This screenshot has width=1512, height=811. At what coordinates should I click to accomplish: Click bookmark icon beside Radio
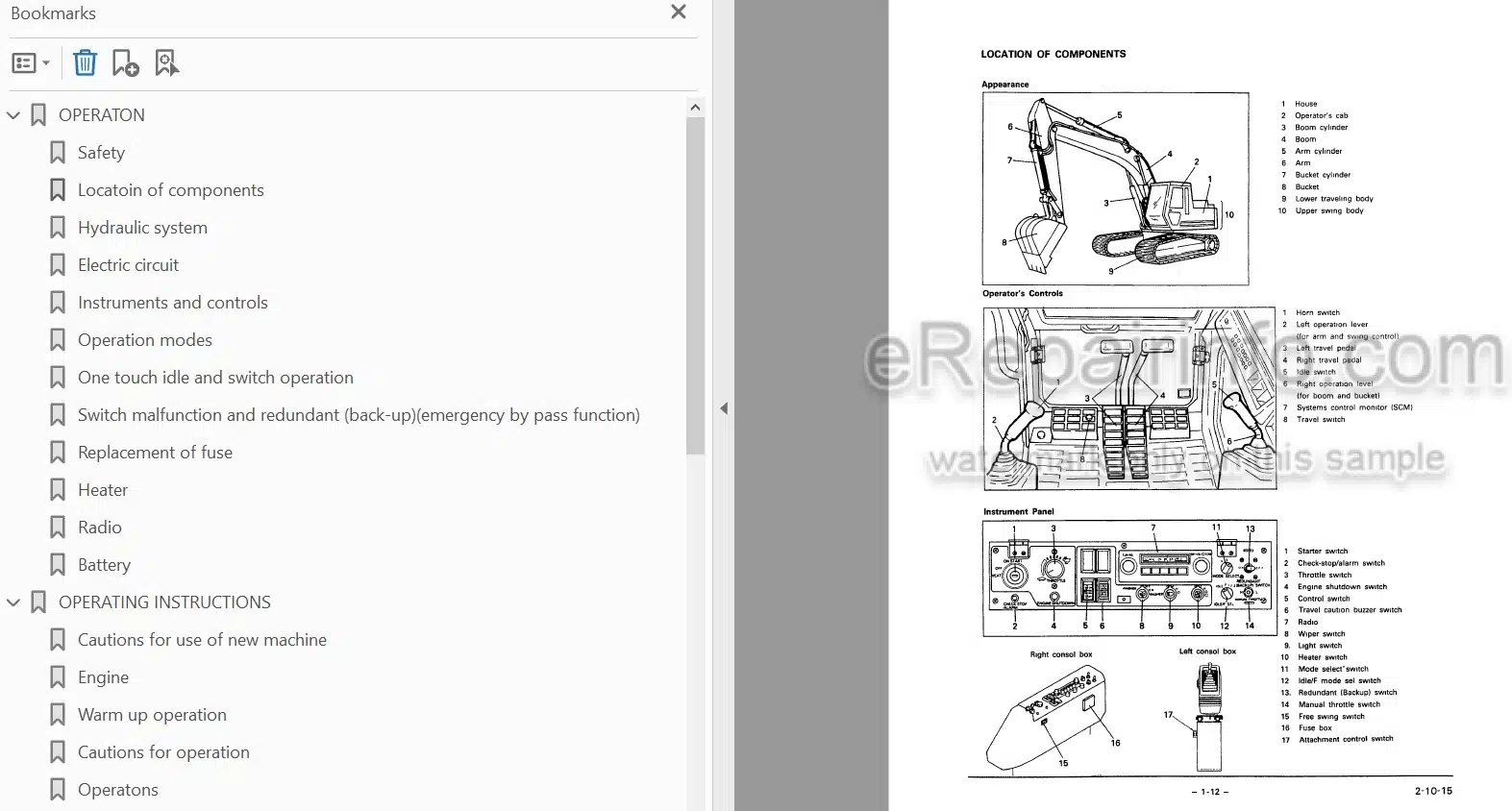[x=58, y=528]
